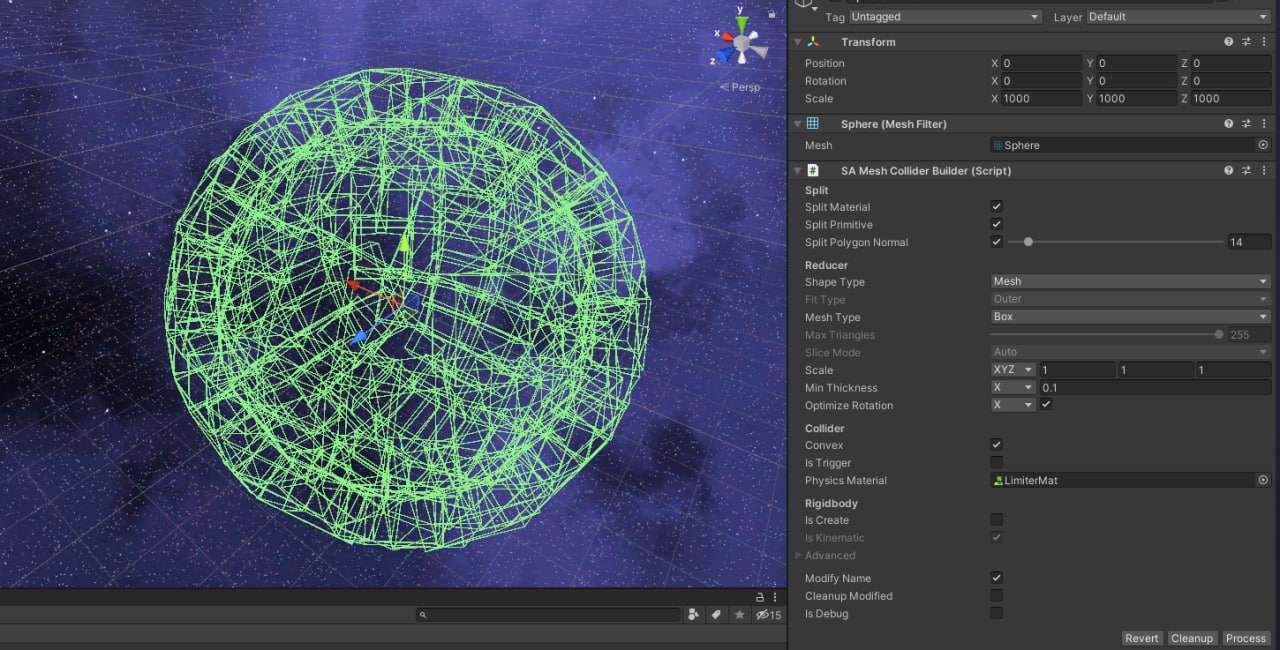The width and height of the screenshot is (1280, 650).
Task: Open Physics Material object picker circle
Action: 1263,481
